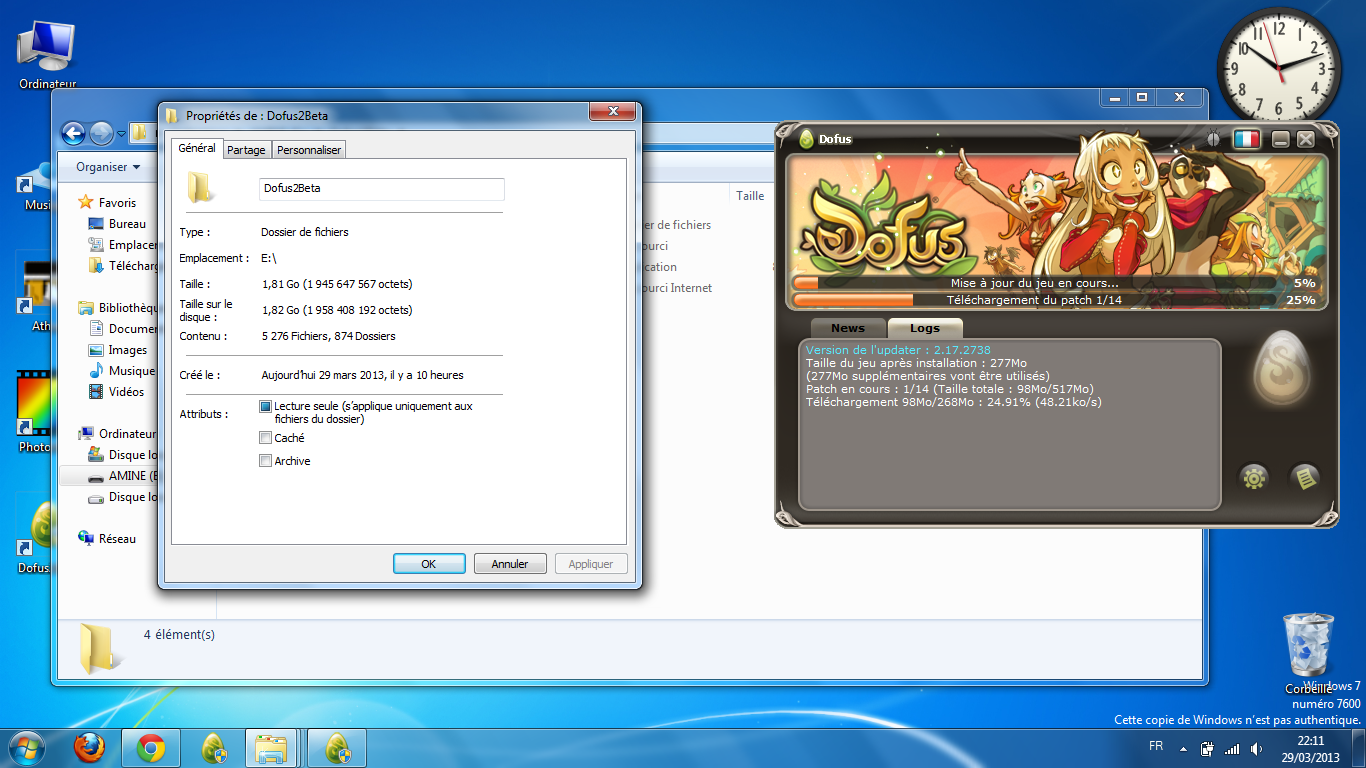Go forward in the Explorer window

point(101,133)
